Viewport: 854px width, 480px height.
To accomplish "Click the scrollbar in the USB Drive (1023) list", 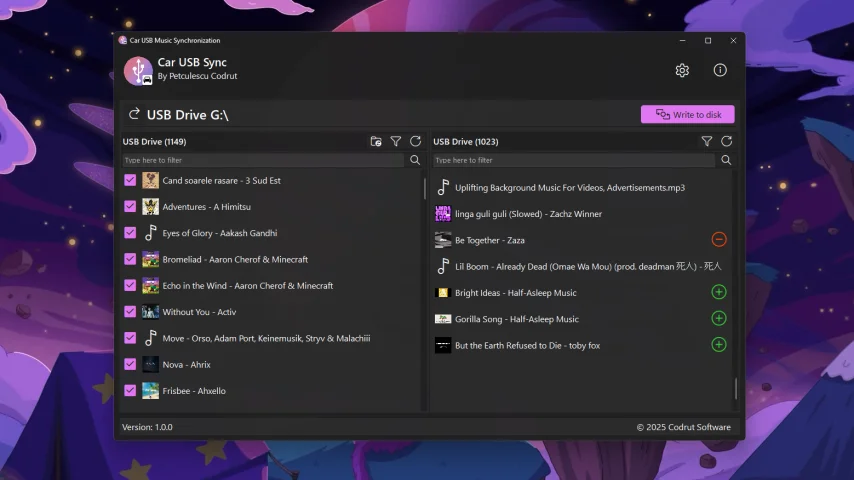I will point(736,388).
